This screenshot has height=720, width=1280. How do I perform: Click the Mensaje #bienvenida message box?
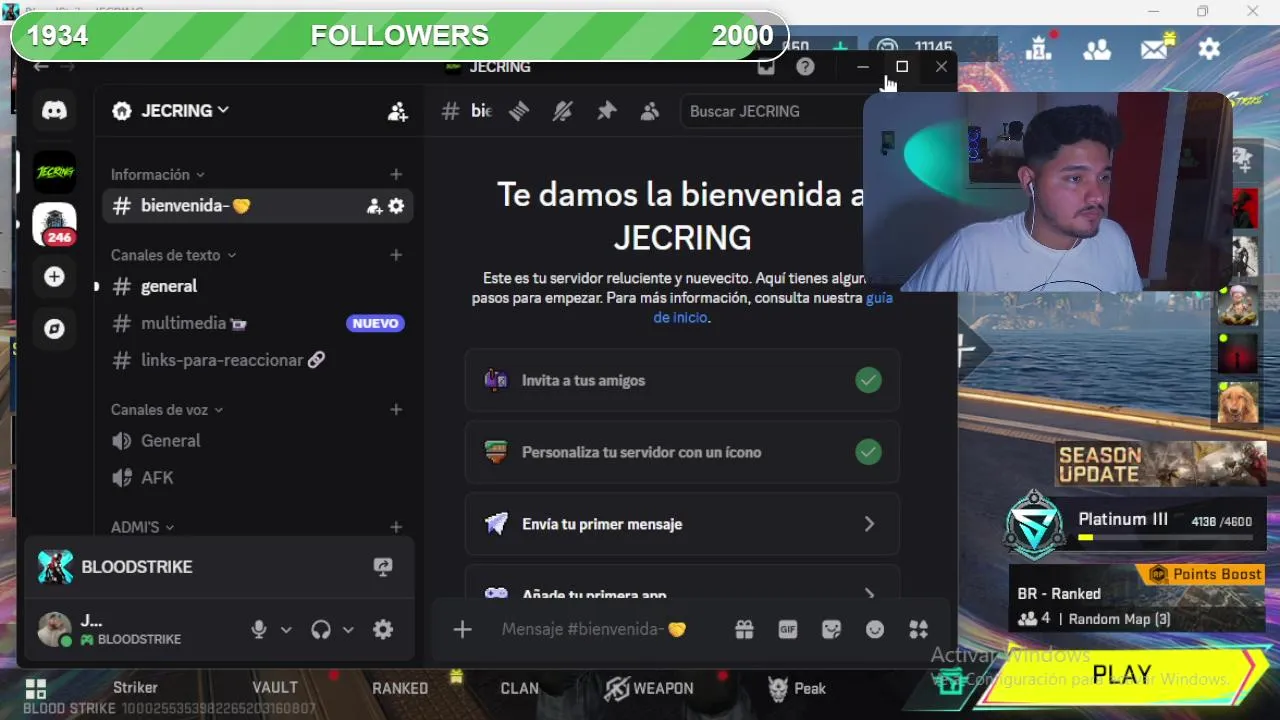click(595, 629)
